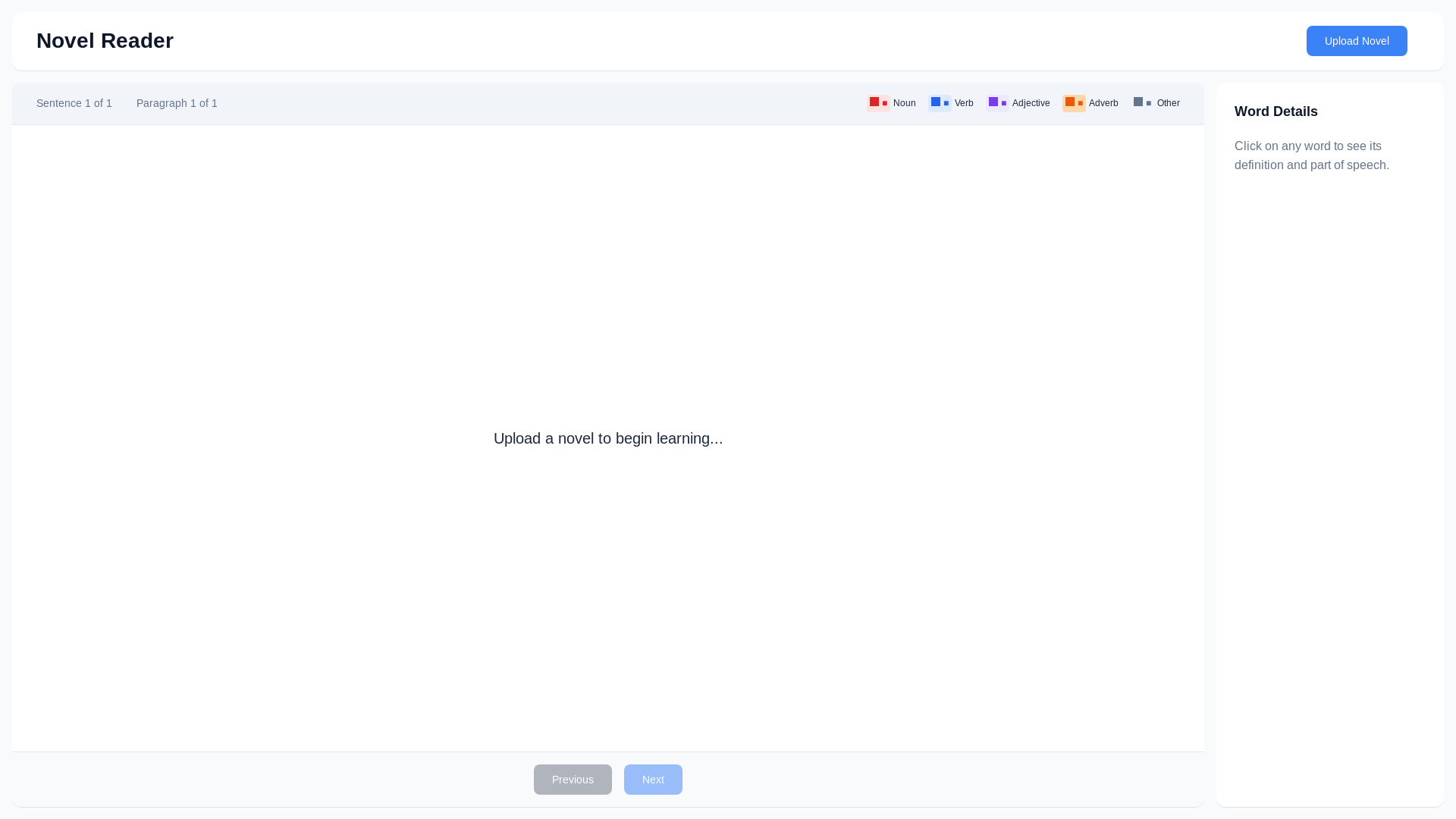Click the Word Details heading
Viewport: 1456px width, 819px height.
click(1276, 111)
